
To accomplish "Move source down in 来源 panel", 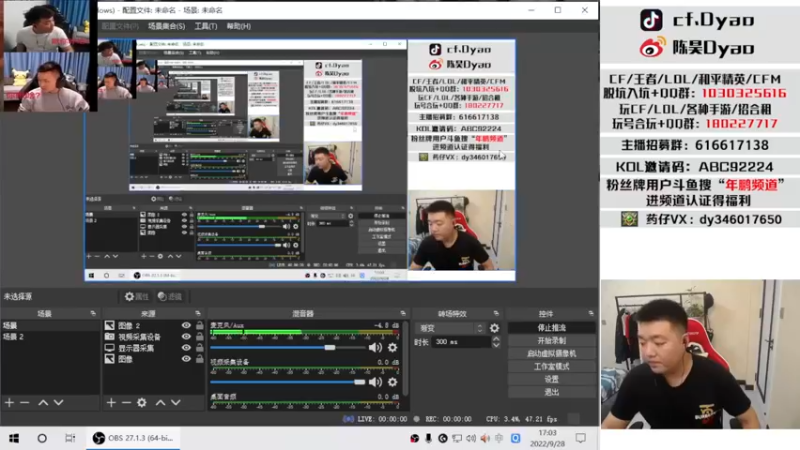I will [176, 403].
